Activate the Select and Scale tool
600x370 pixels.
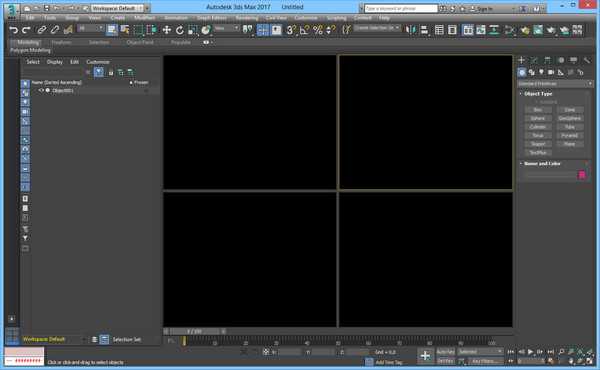pos(192,30)
